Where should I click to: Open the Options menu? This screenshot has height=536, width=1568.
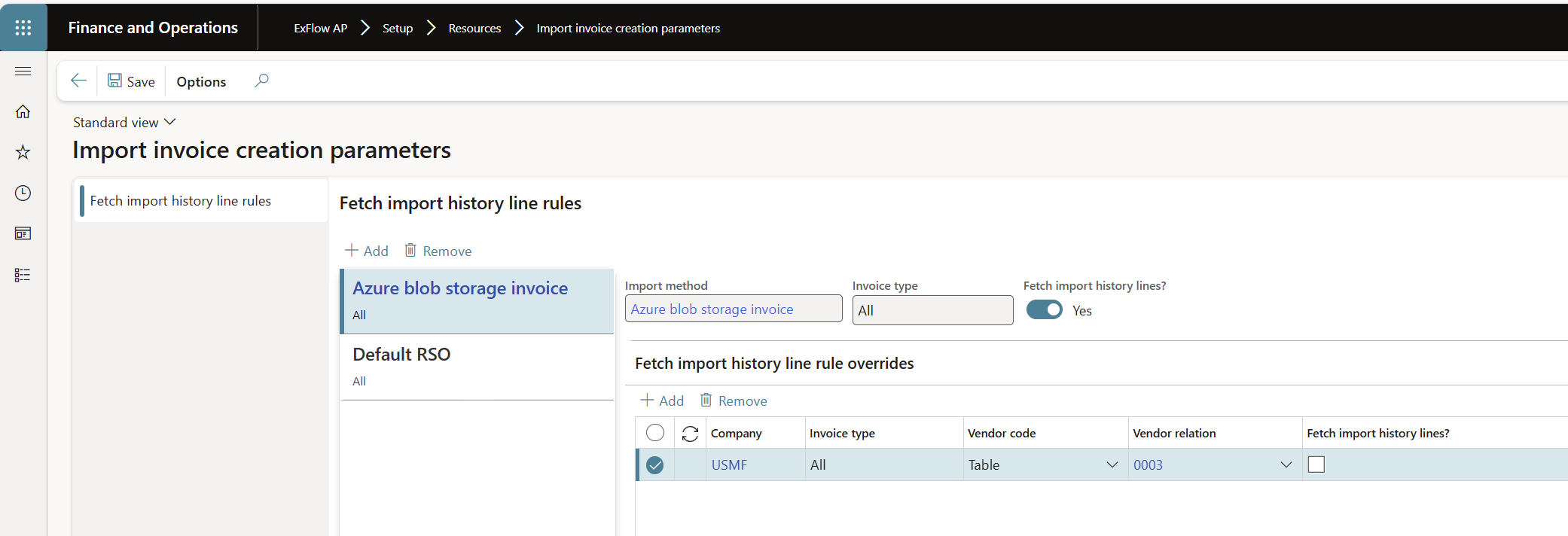[201, 81]
